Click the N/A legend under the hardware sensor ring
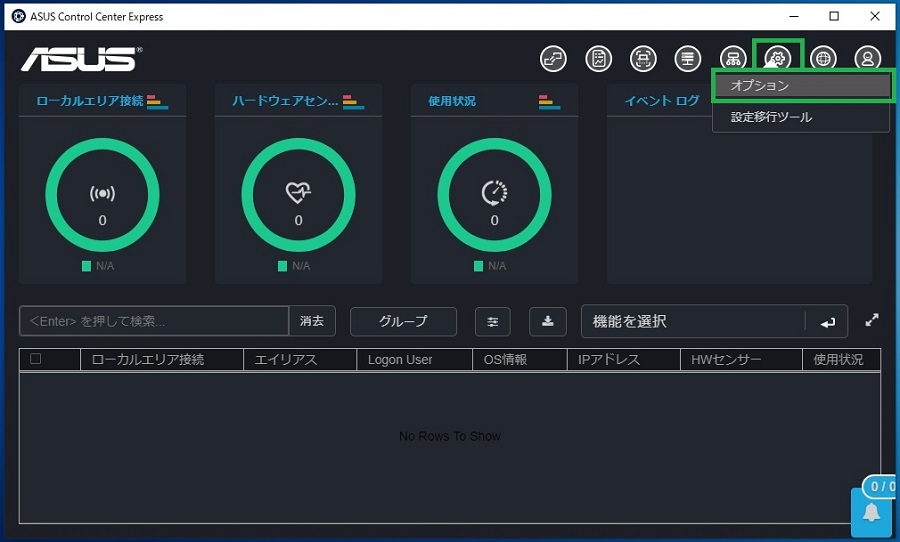The width and height of the screenshot is (900, 542). (x=294, y=266)
